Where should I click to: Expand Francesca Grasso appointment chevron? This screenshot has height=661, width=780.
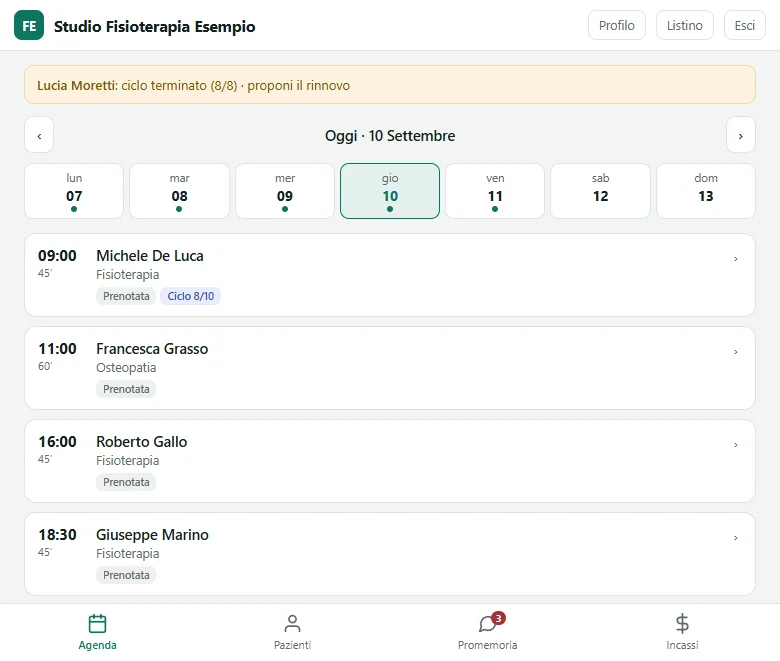(x=735, y=352)
